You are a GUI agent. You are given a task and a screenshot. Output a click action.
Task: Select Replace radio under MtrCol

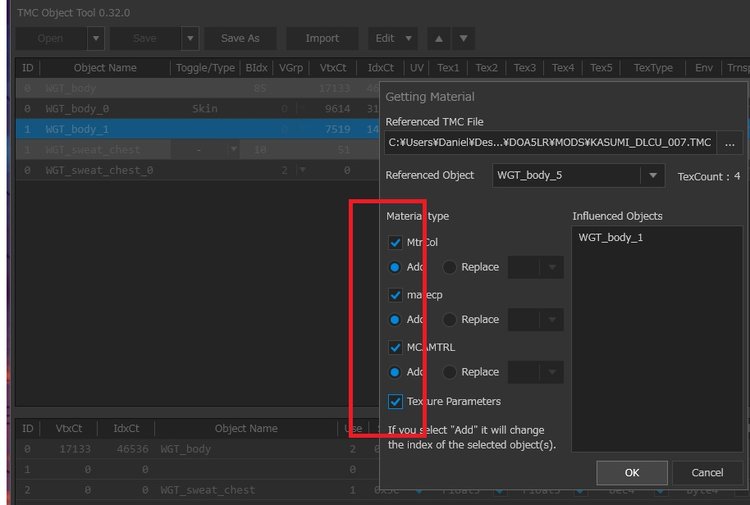point(450,267)
